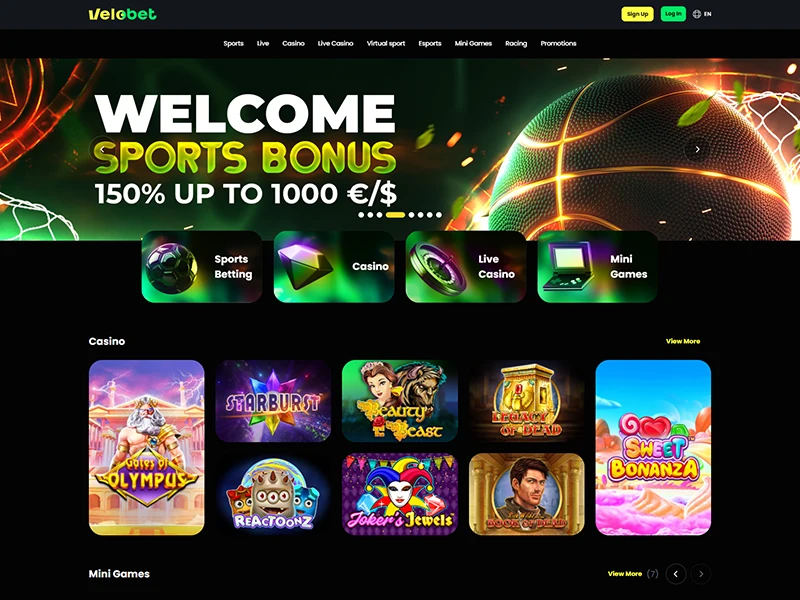Go to Promotions menu item

[x=558, y=43]
